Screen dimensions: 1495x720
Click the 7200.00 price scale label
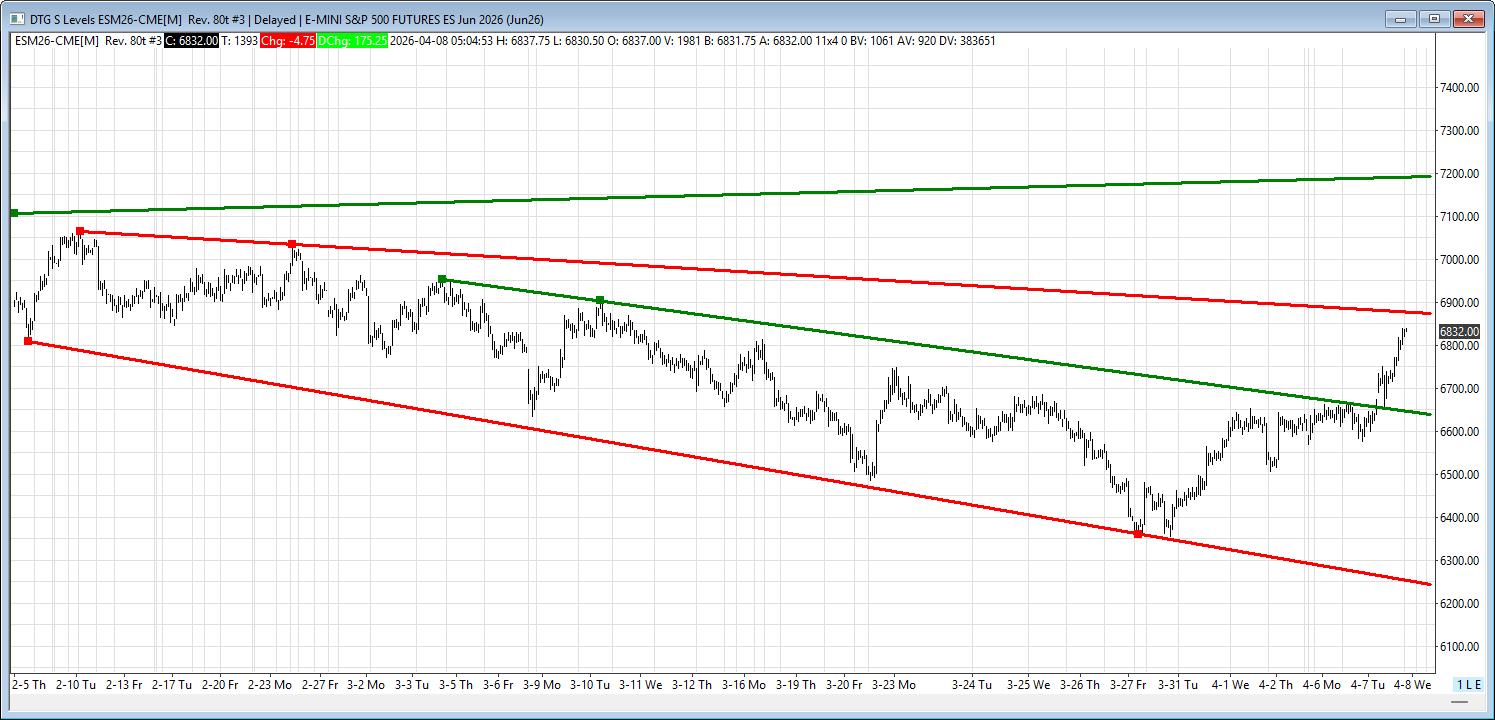1459,174
